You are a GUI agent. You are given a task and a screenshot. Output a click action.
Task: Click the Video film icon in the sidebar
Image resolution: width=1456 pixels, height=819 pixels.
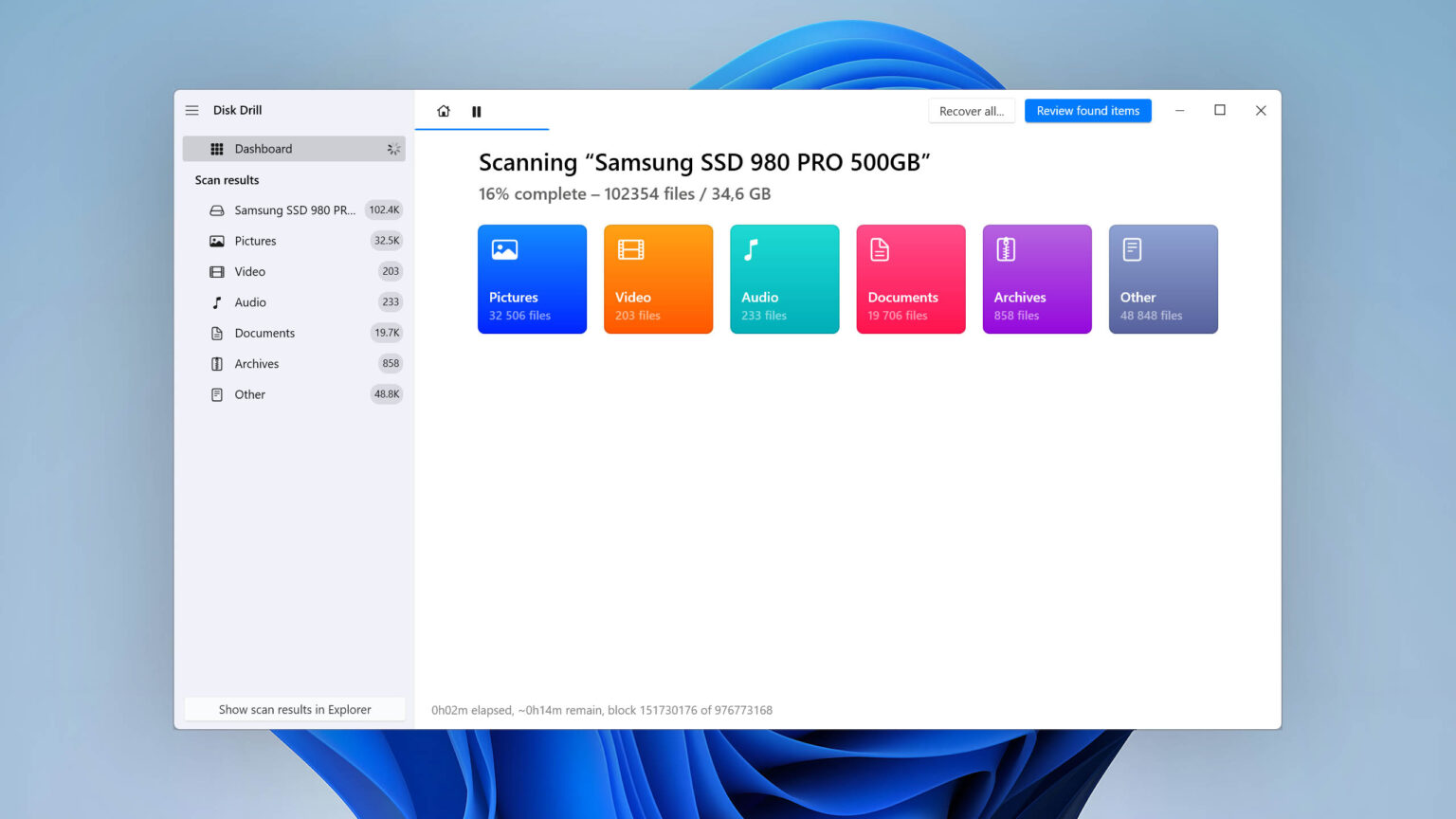pyautogui.click(x=217, y=271)
